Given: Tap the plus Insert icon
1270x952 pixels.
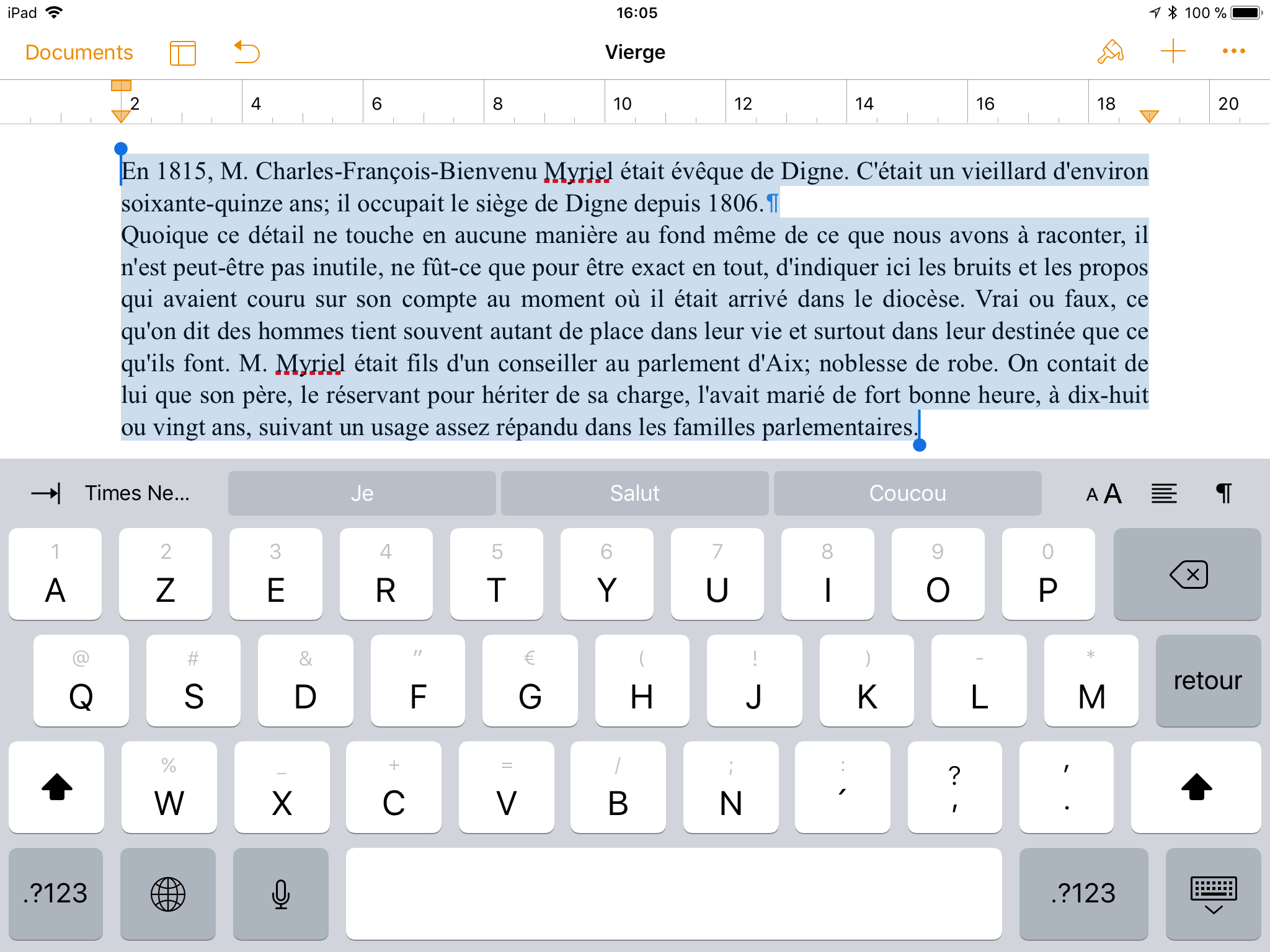Looking at the screenshot, I should click(1173, 51).
